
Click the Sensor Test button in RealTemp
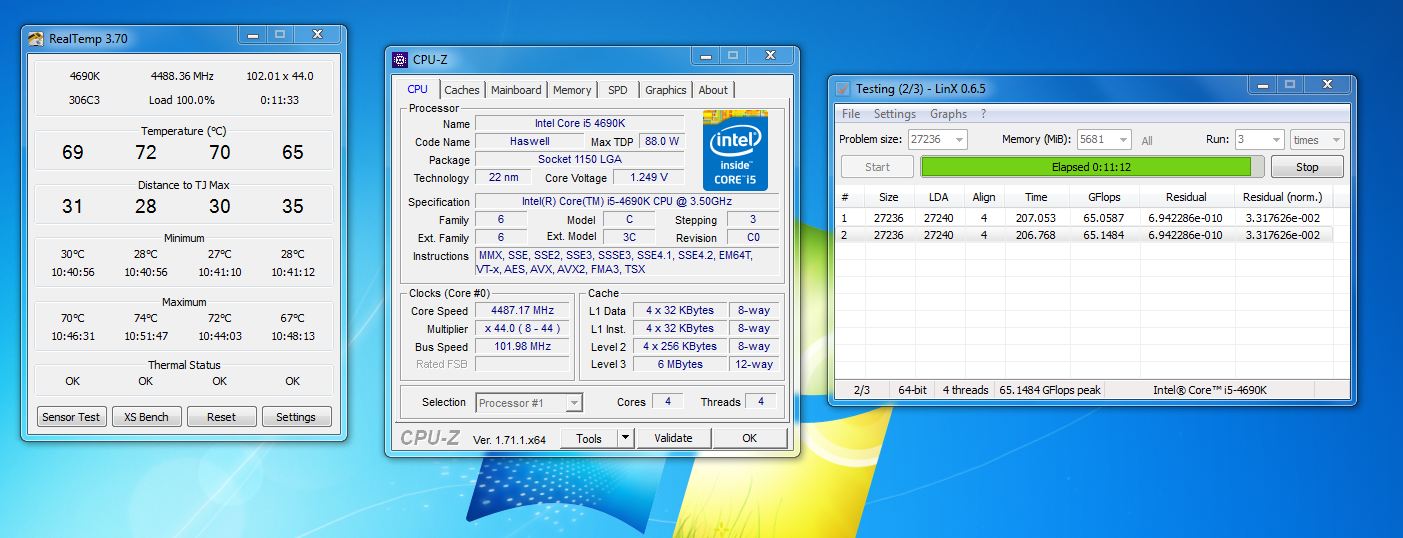[71, 417]
